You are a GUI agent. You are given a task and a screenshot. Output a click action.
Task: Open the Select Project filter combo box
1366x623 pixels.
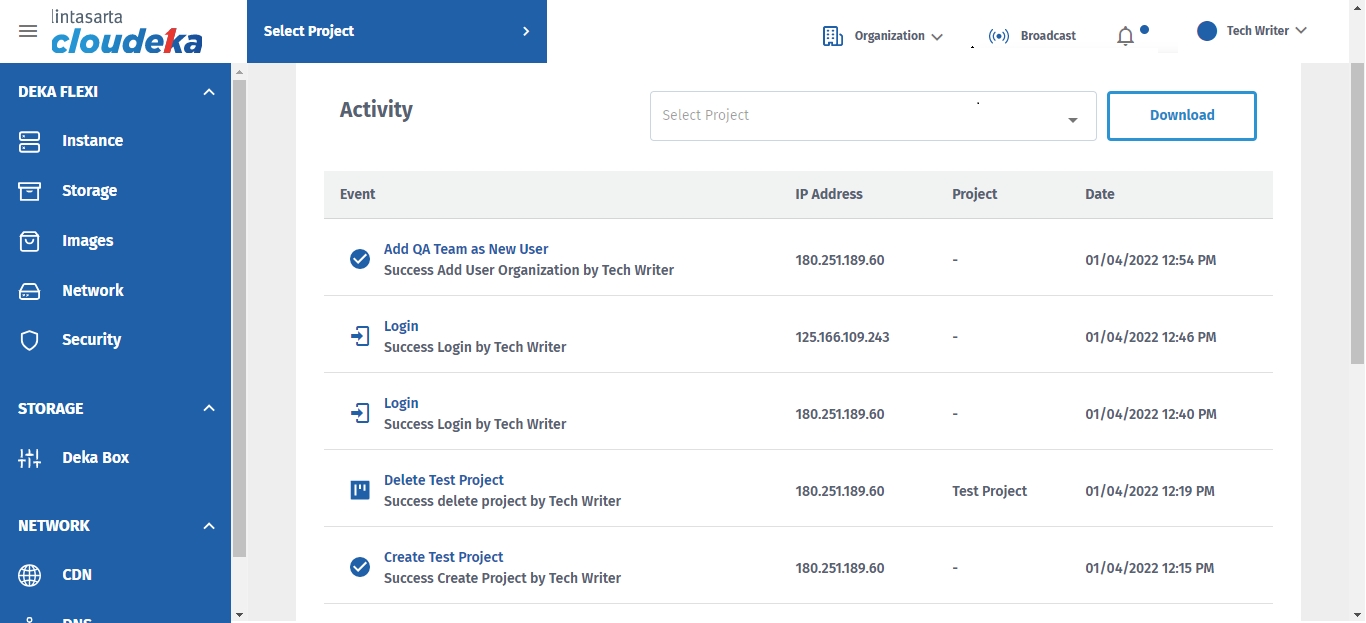coord(872,116)
